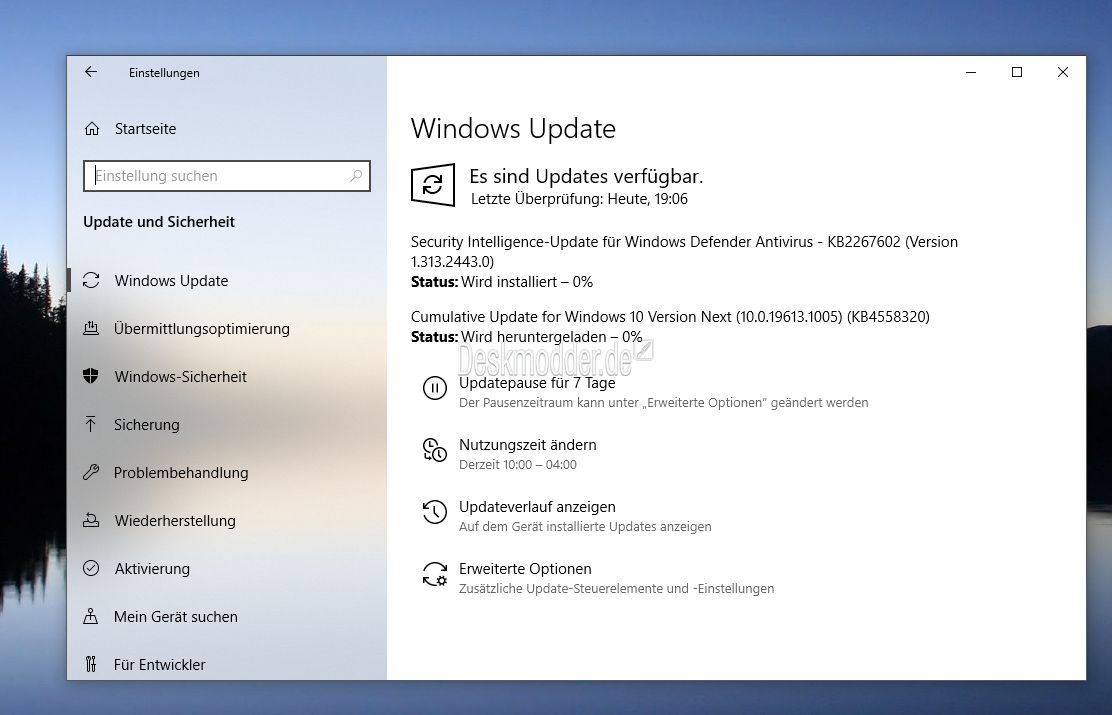This screenshot has height=715, width=1112.
Task: Open Für Entwickler page
Action: 160,664
